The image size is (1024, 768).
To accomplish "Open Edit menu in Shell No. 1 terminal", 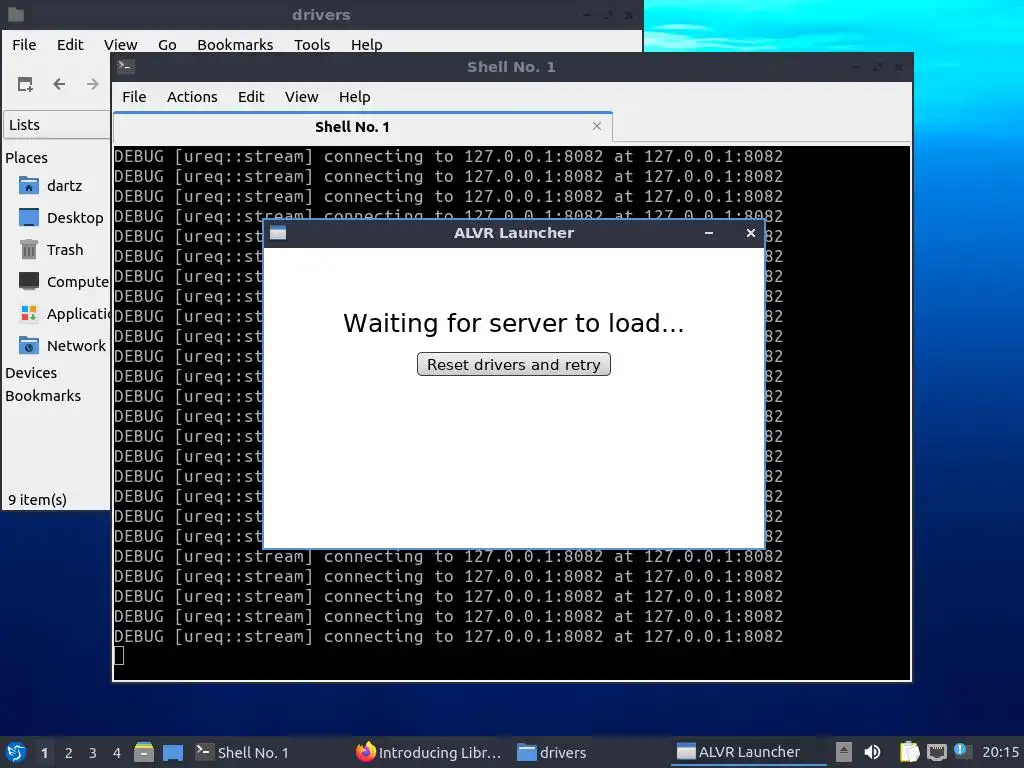I will point(251,97).
